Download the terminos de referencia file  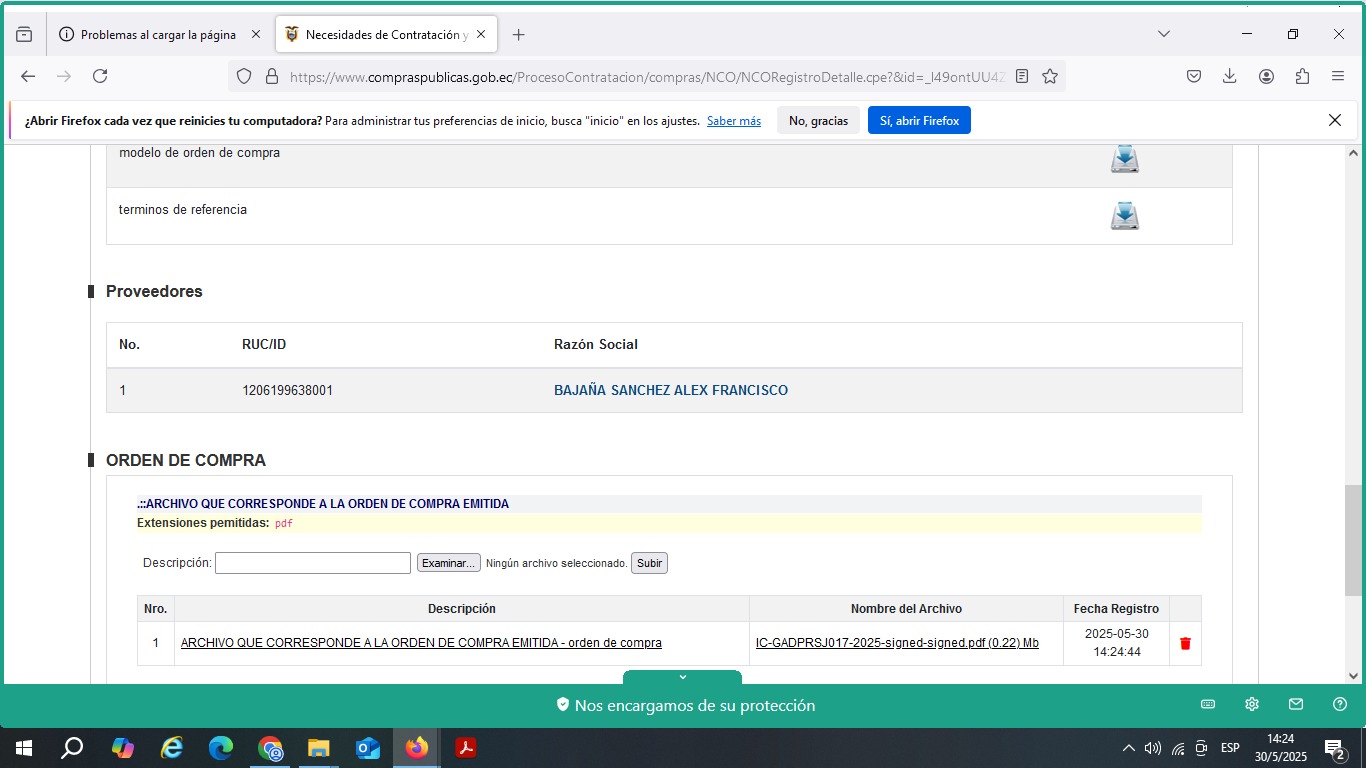pyautogui.click(x=1124, y=216)
